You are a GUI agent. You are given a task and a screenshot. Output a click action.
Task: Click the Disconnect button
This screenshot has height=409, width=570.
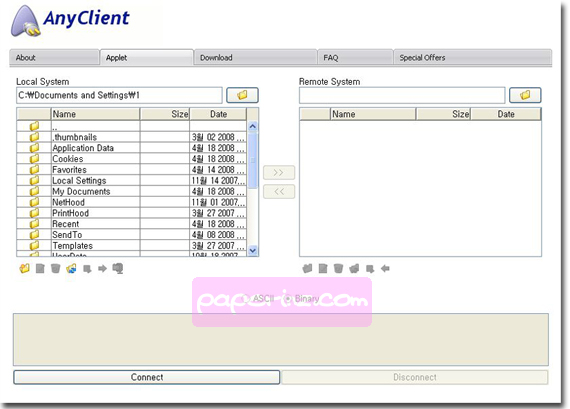tap(415, 377)
